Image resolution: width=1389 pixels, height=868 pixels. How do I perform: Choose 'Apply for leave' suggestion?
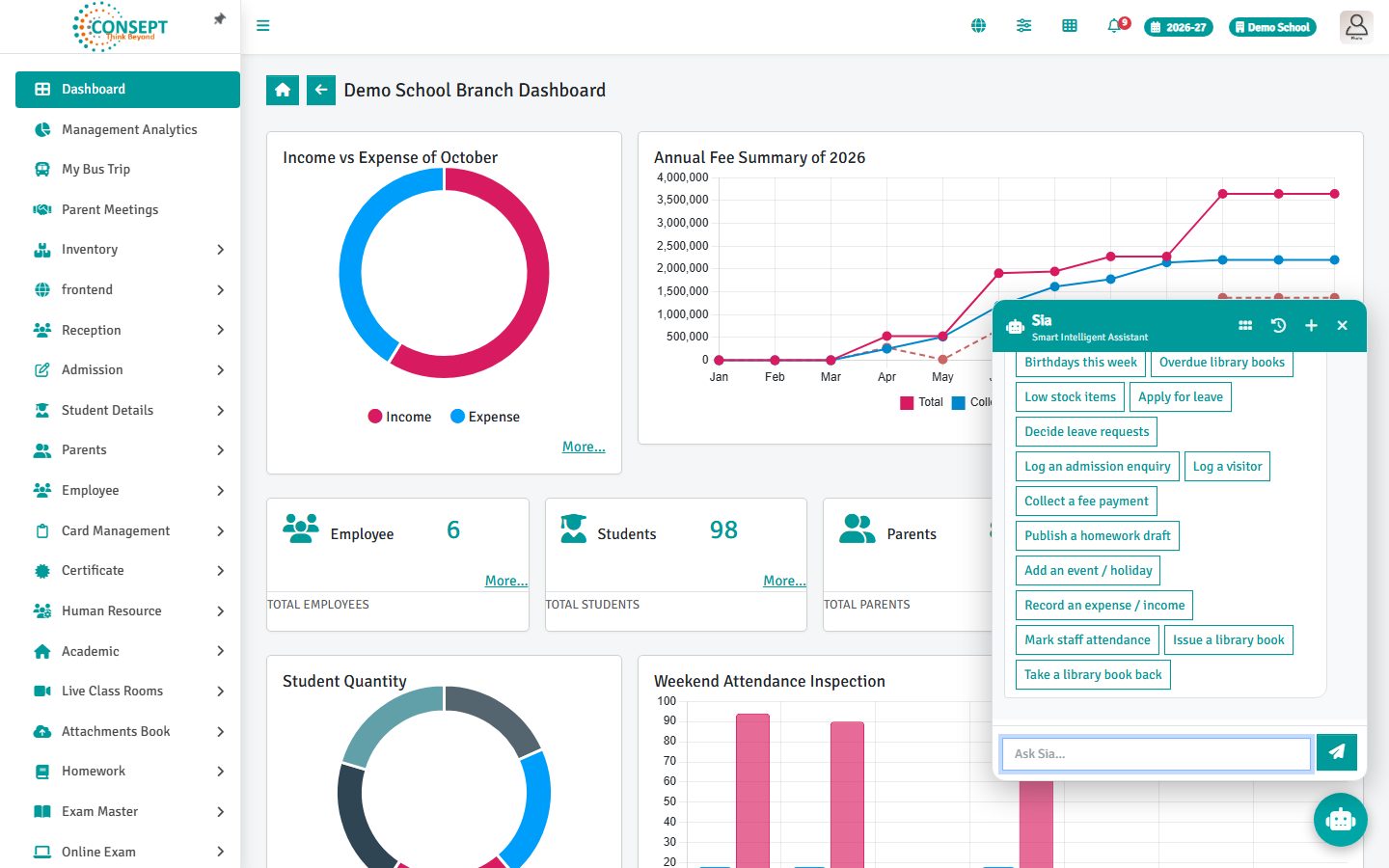(1181, 397)
